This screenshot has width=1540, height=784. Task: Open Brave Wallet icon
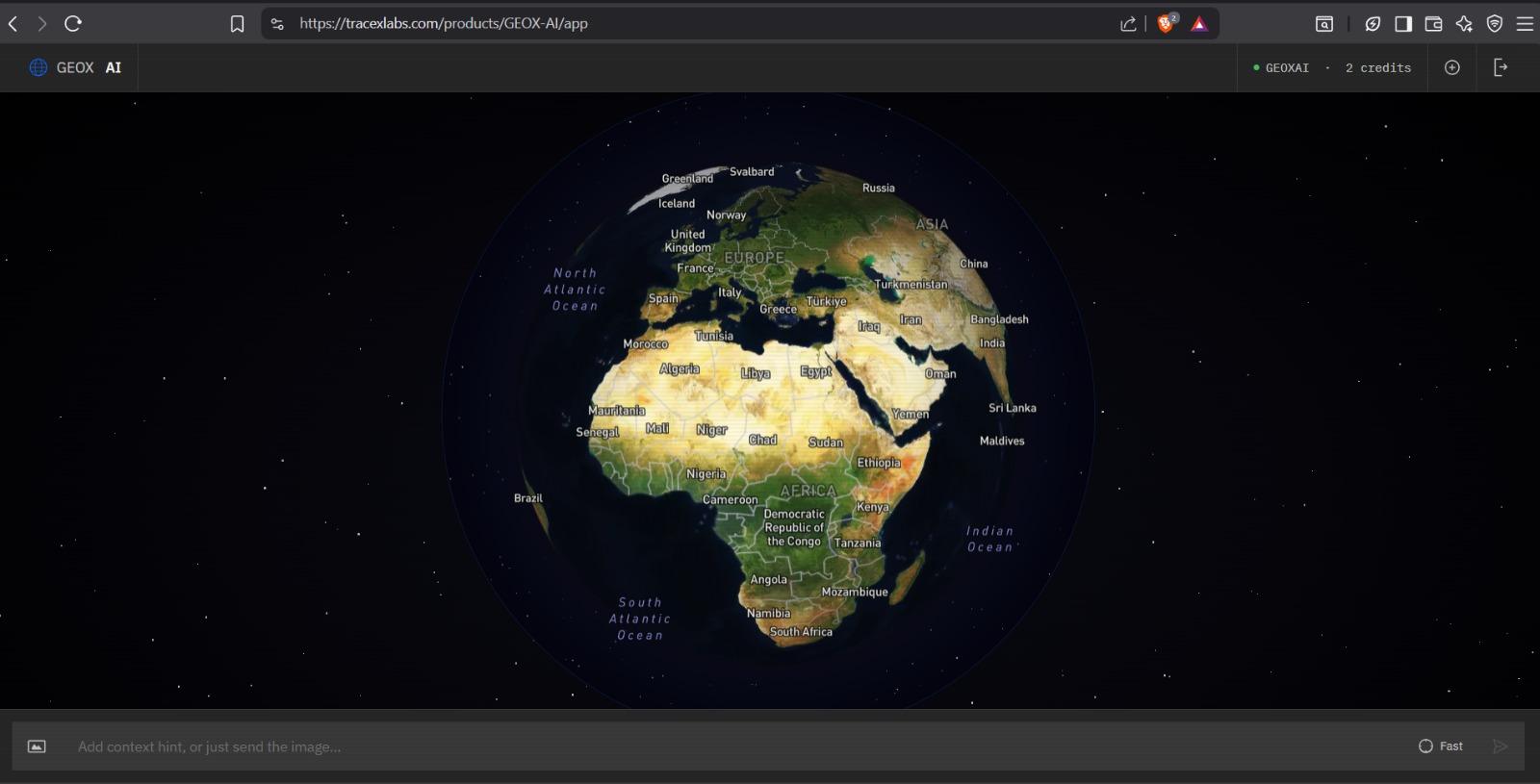pyautogui.click(x=1433, y=24)
